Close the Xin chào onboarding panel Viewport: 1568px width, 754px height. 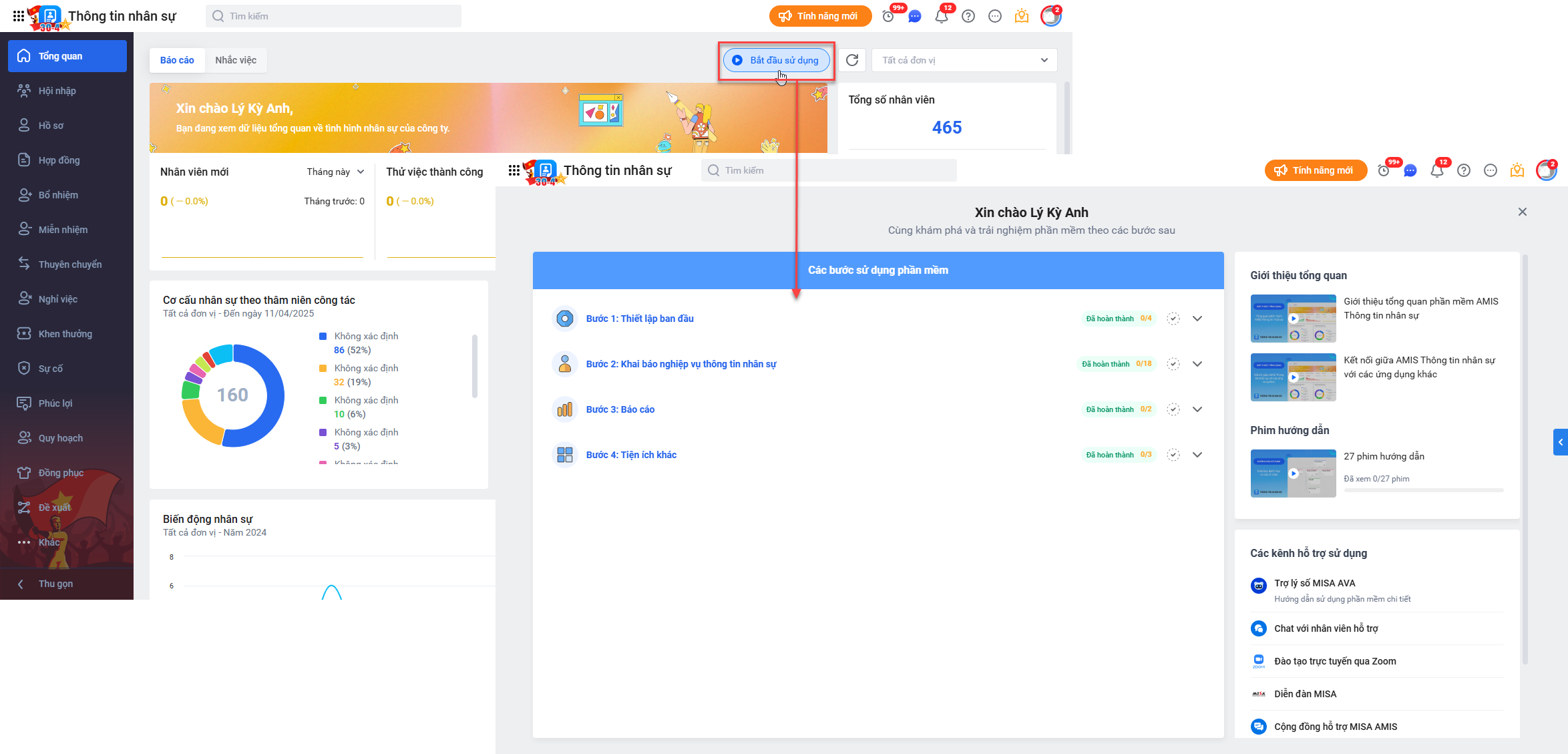(x=1523, y=212)
